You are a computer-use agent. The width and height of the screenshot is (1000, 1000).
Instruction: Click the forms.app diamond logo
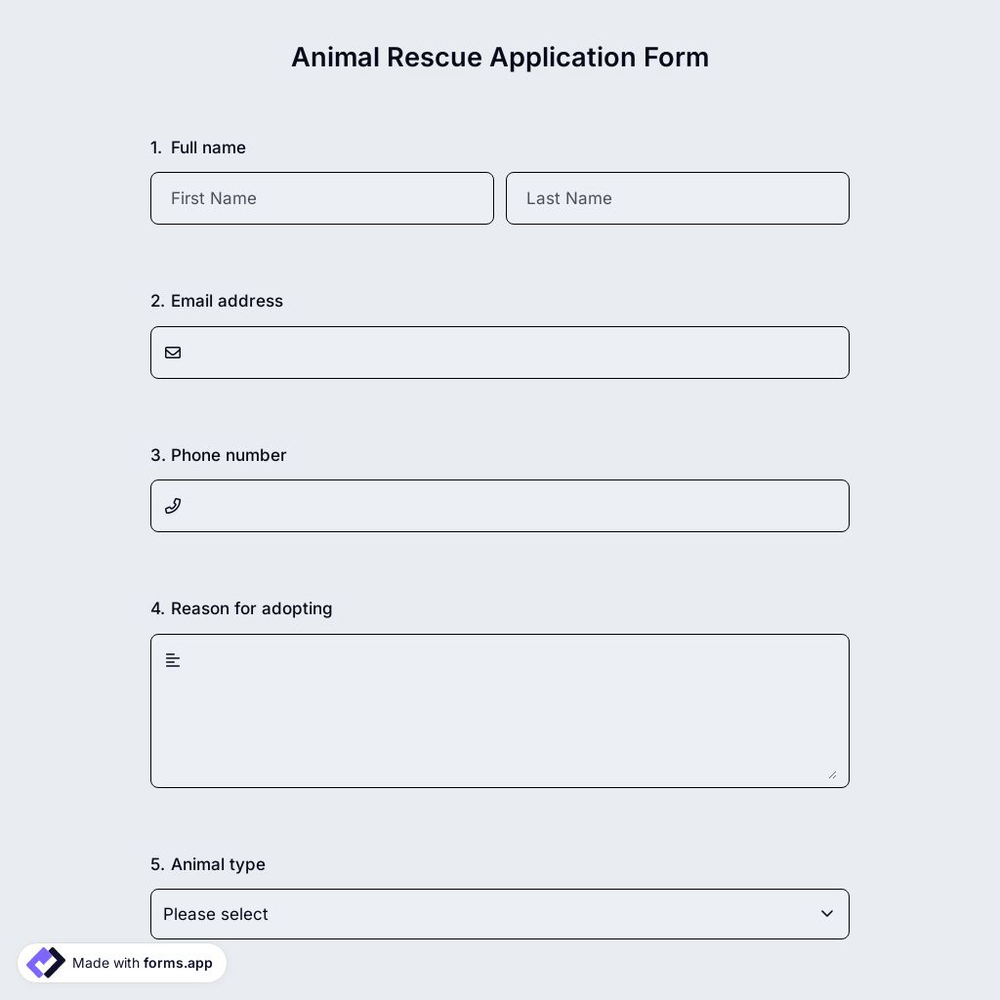pyautogui.click(x=44, y=961)
